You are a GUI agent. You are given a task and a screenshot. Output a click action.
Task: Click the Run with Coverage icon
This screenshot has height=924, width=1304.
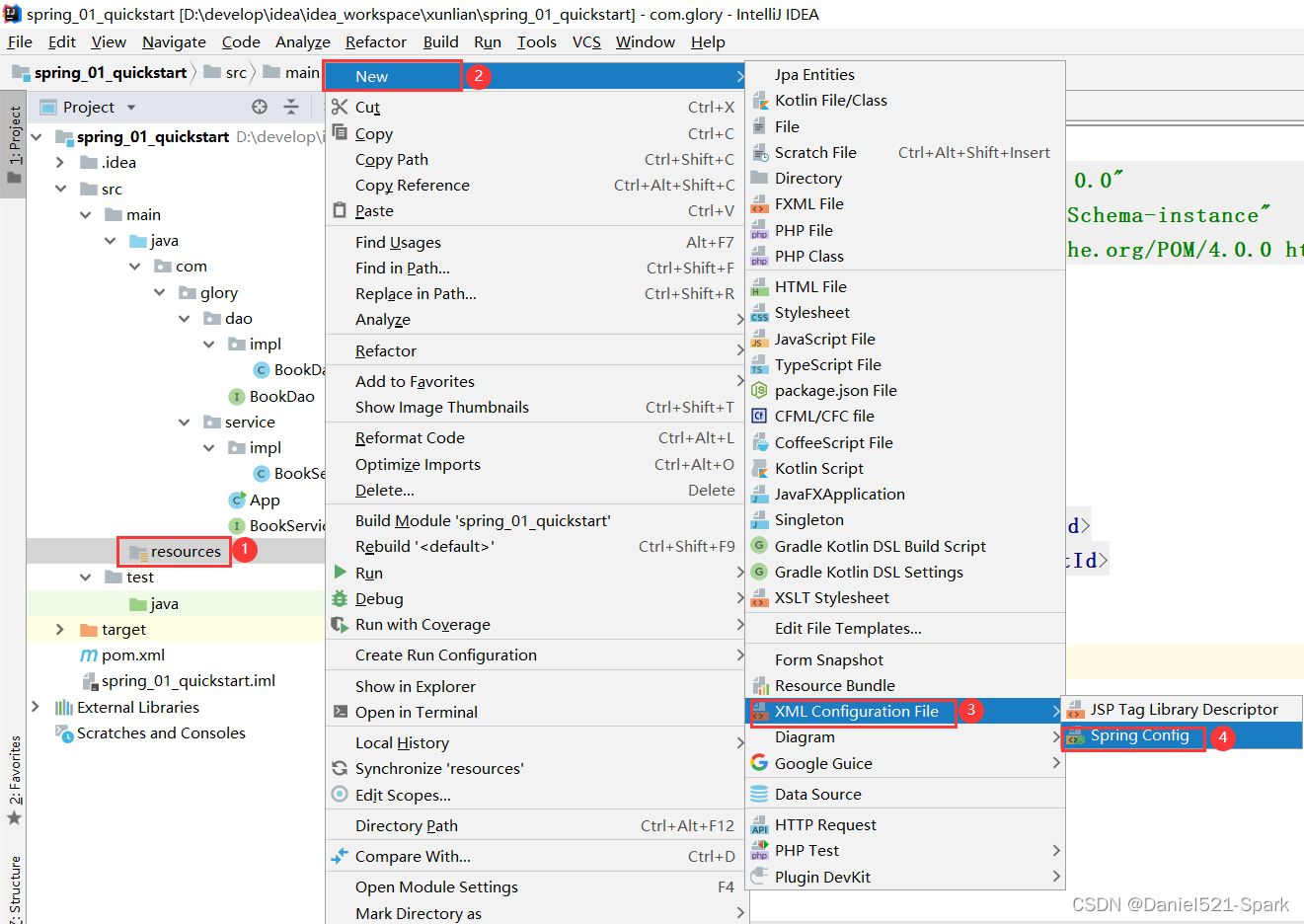[340, 624]
